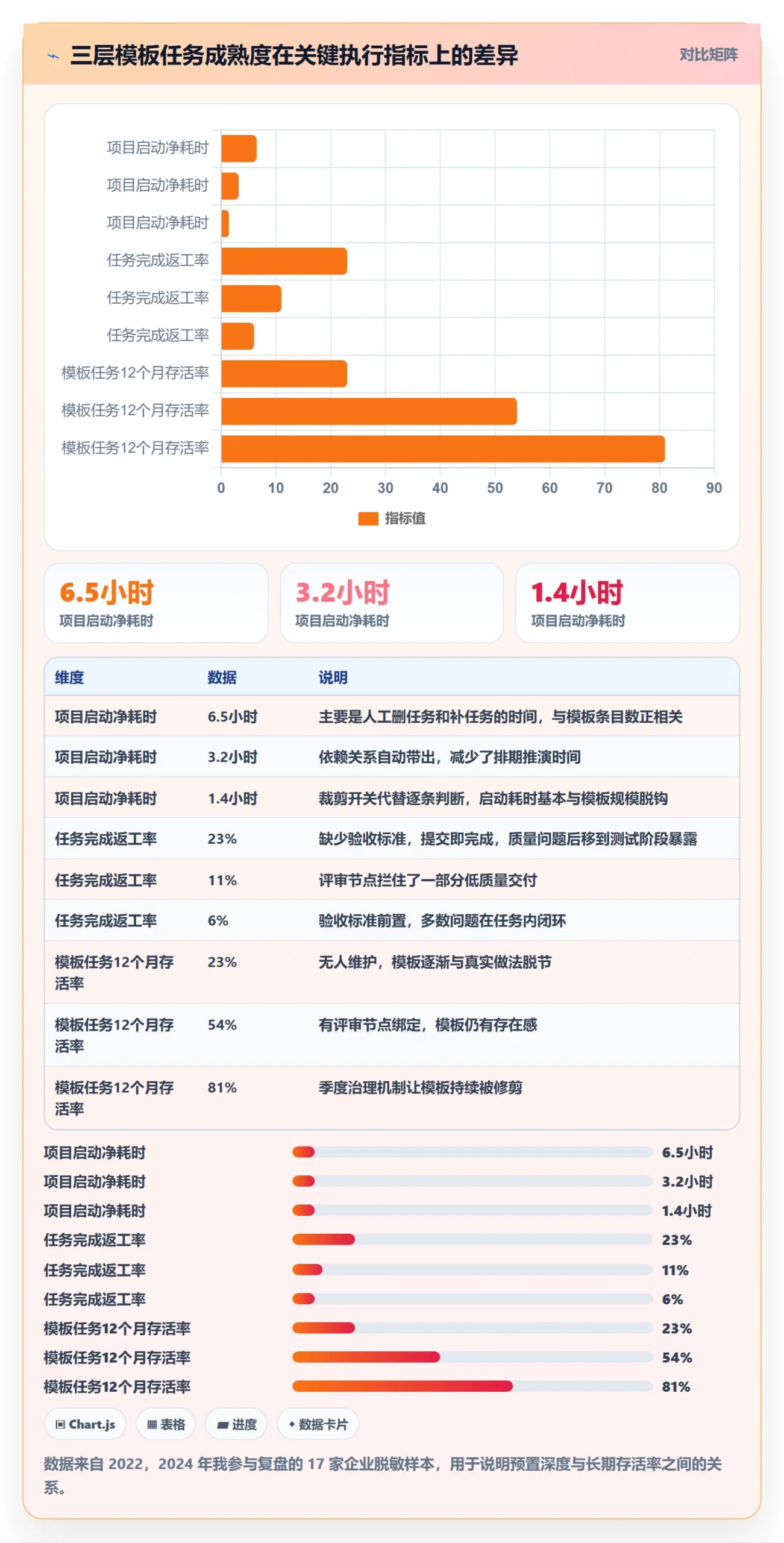784x1543 pixels.
Task: Select row 验收标准前置，多数问题在任务内闭环
Action: click(392, 920)
